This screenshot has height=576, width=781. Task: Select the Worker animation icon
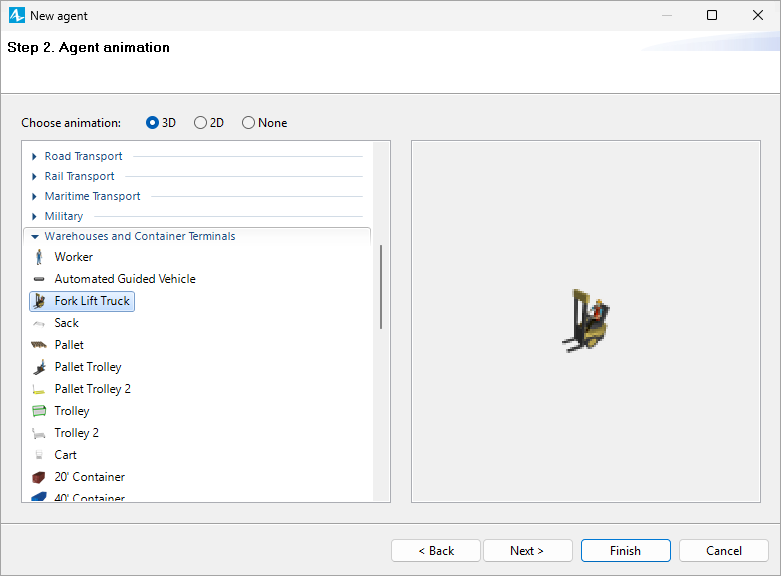point(39,257)
